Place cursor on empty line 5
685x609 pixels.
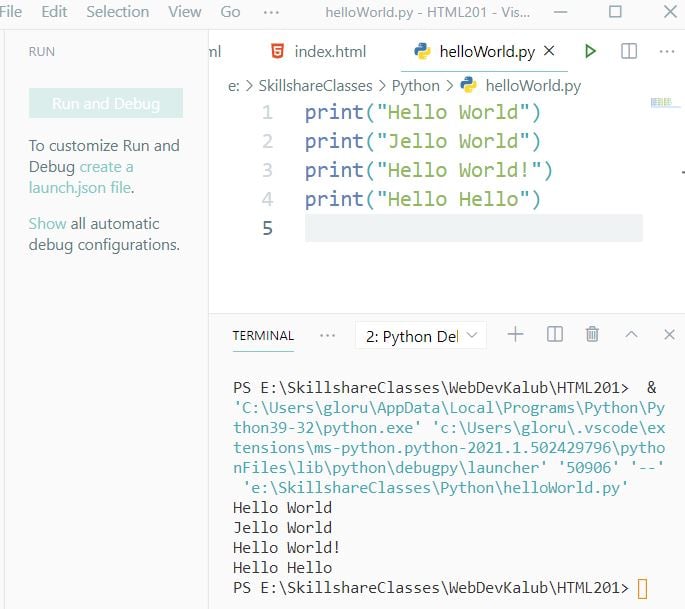click(474, 228)
